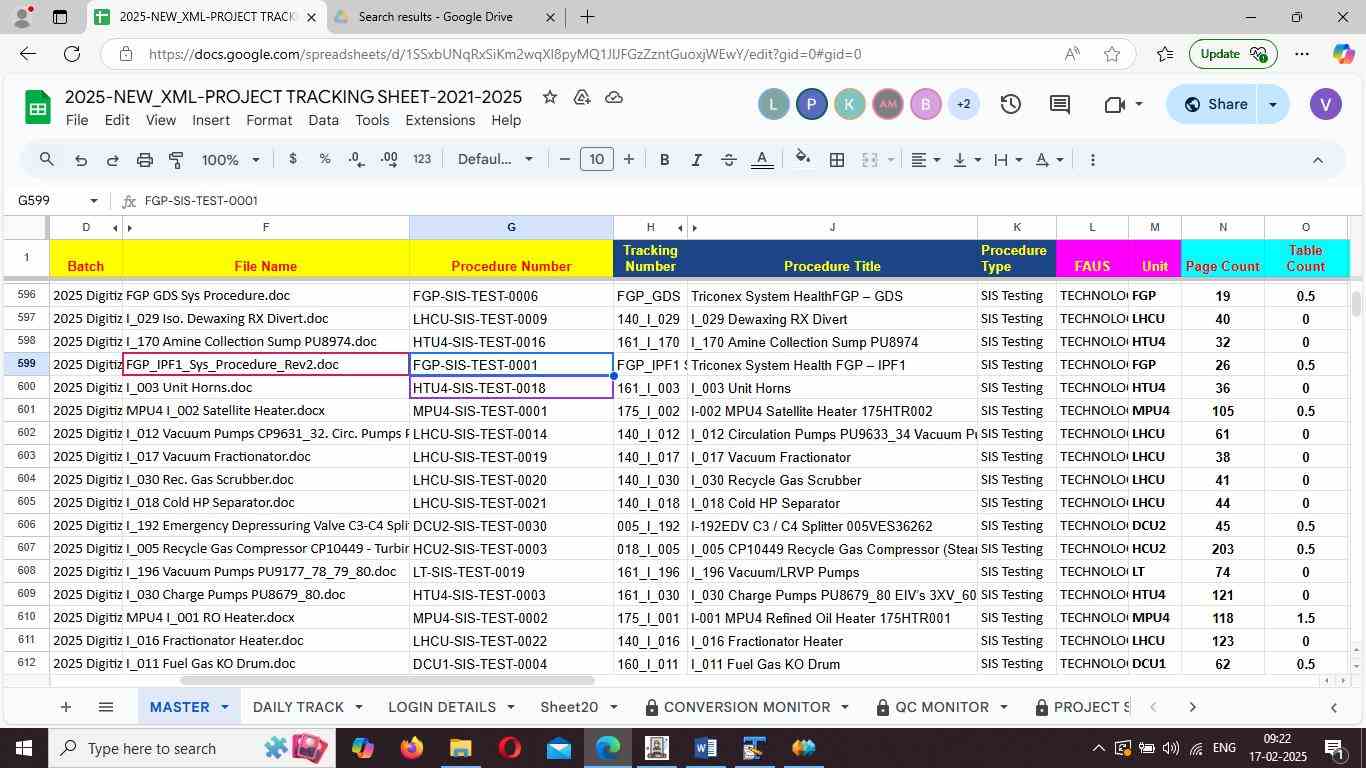
Task: Open the text color picker
Action: (762, 159)
